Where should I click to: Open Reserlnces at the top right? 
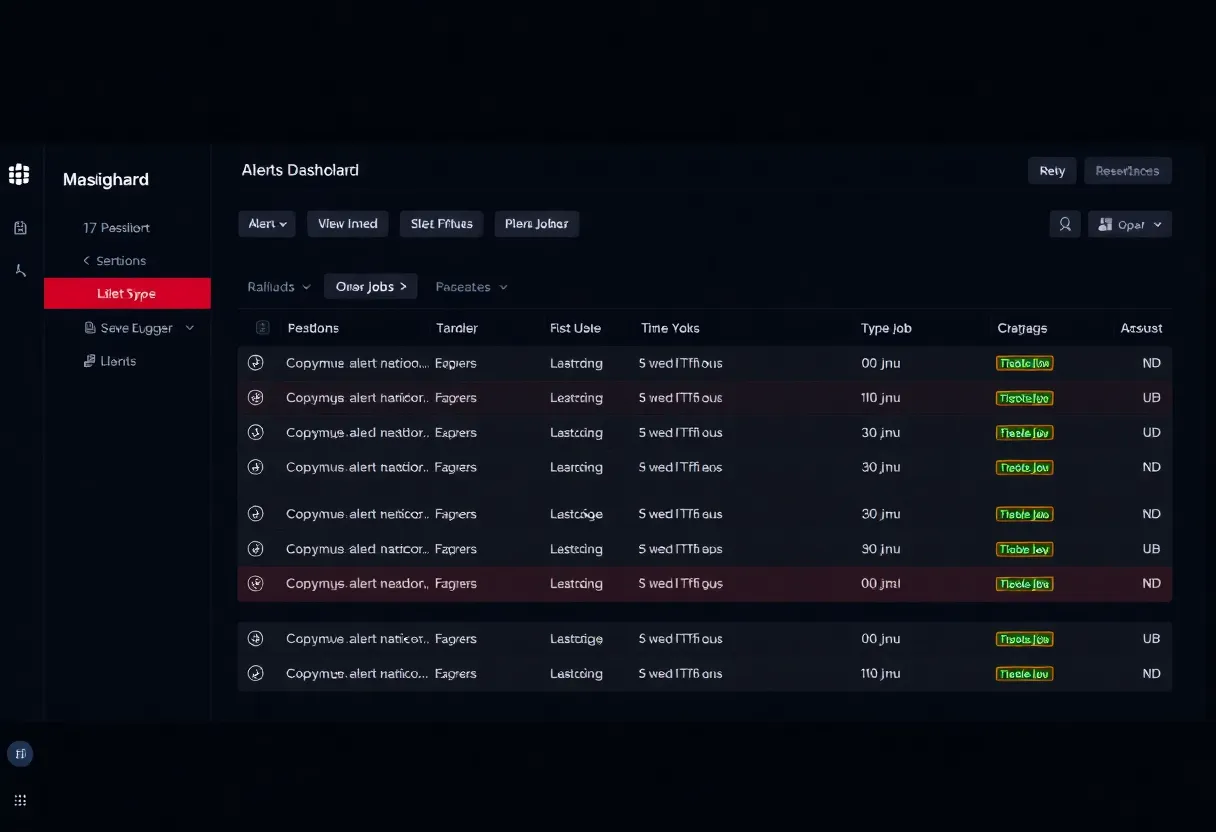(x=1127, y=170)
